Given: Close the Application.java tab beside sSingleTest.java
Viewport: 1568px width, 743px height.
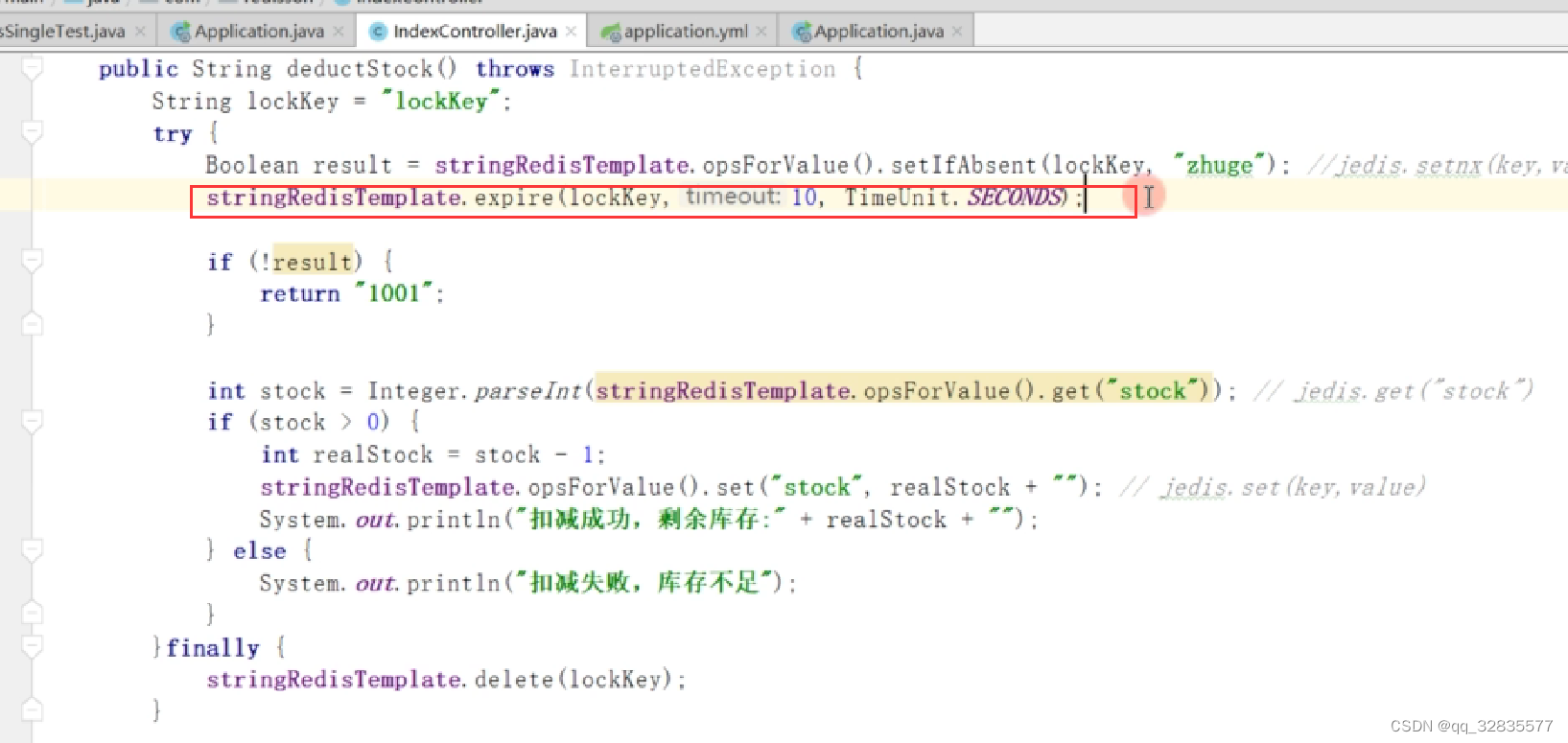Looking at the screenshot, I should pyautogui.click(x=339, y=32).
